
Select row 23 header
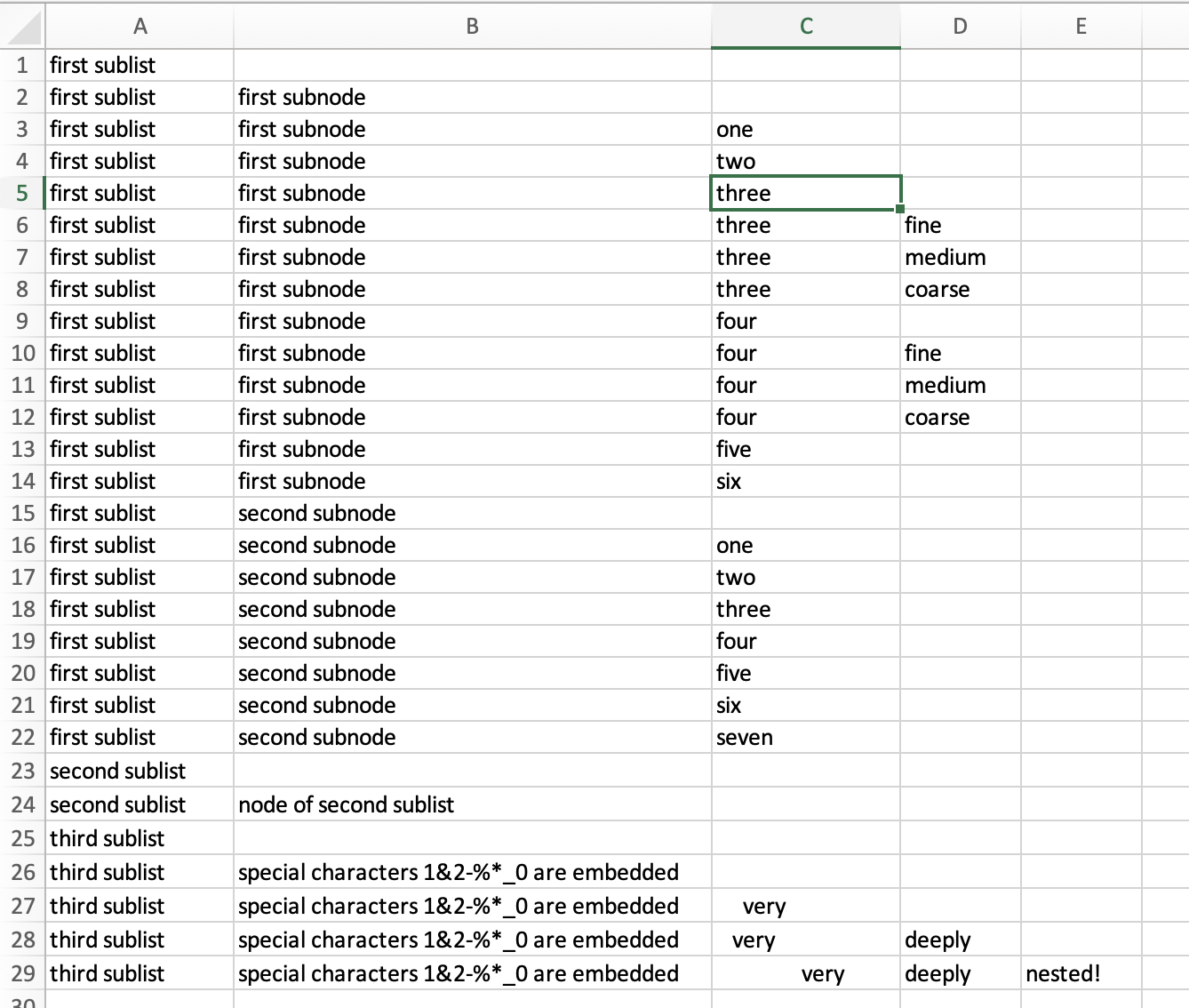[x=22, y=771]
